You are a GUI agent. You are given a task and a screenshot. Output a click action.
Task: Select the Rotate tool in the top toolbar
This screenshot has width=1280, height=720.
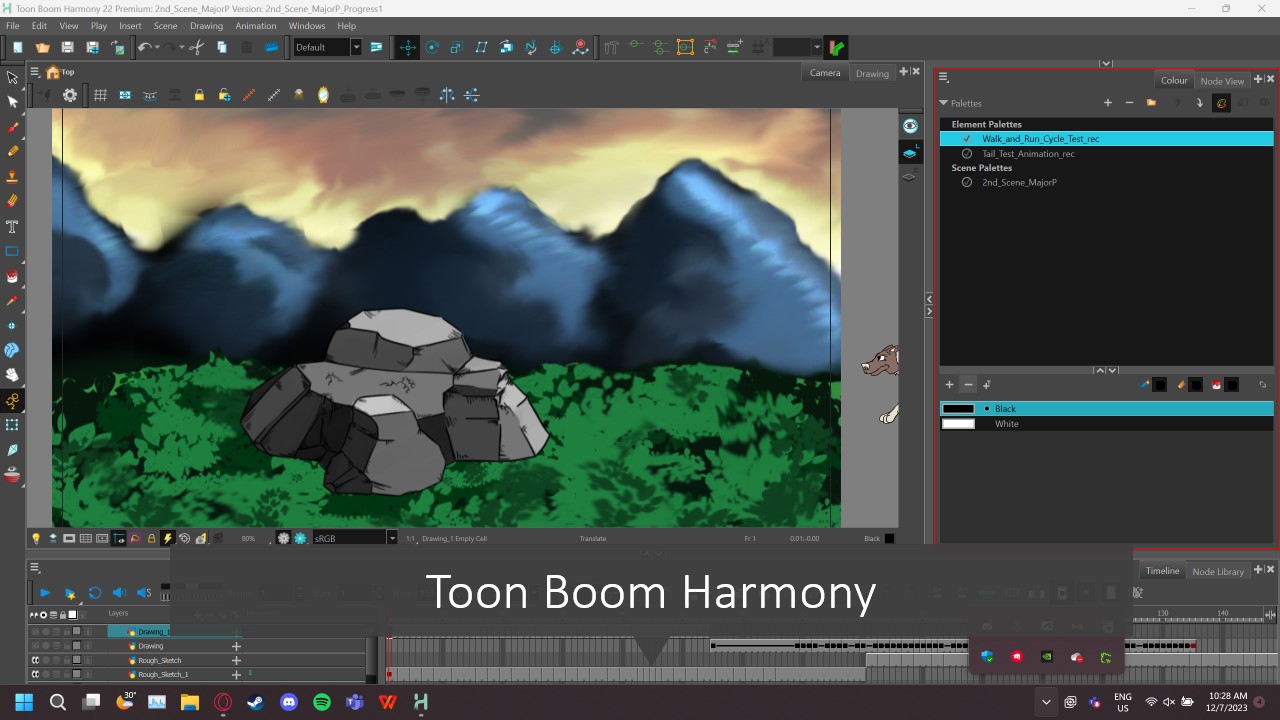point(432,47)
